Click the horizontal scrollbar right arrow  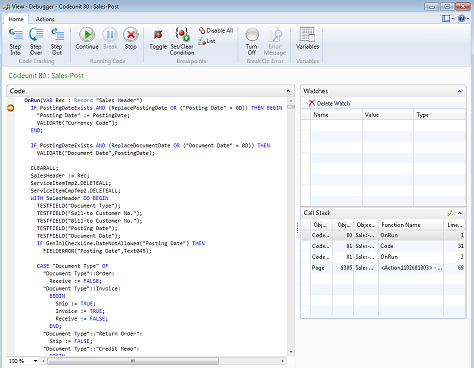click(x=283, y=361)
